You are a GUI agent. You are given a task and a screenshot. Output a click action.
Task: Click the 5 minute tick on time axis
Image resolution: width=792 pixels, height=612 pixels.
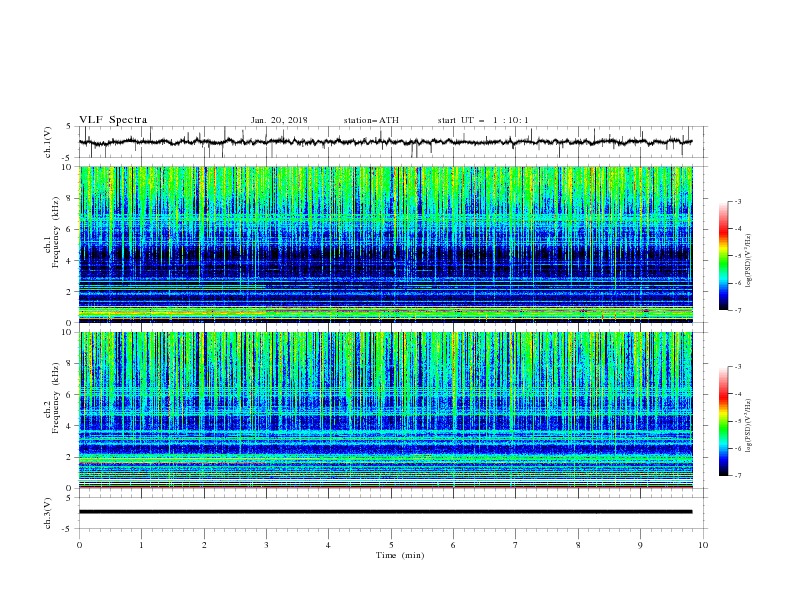click(391, 545)
